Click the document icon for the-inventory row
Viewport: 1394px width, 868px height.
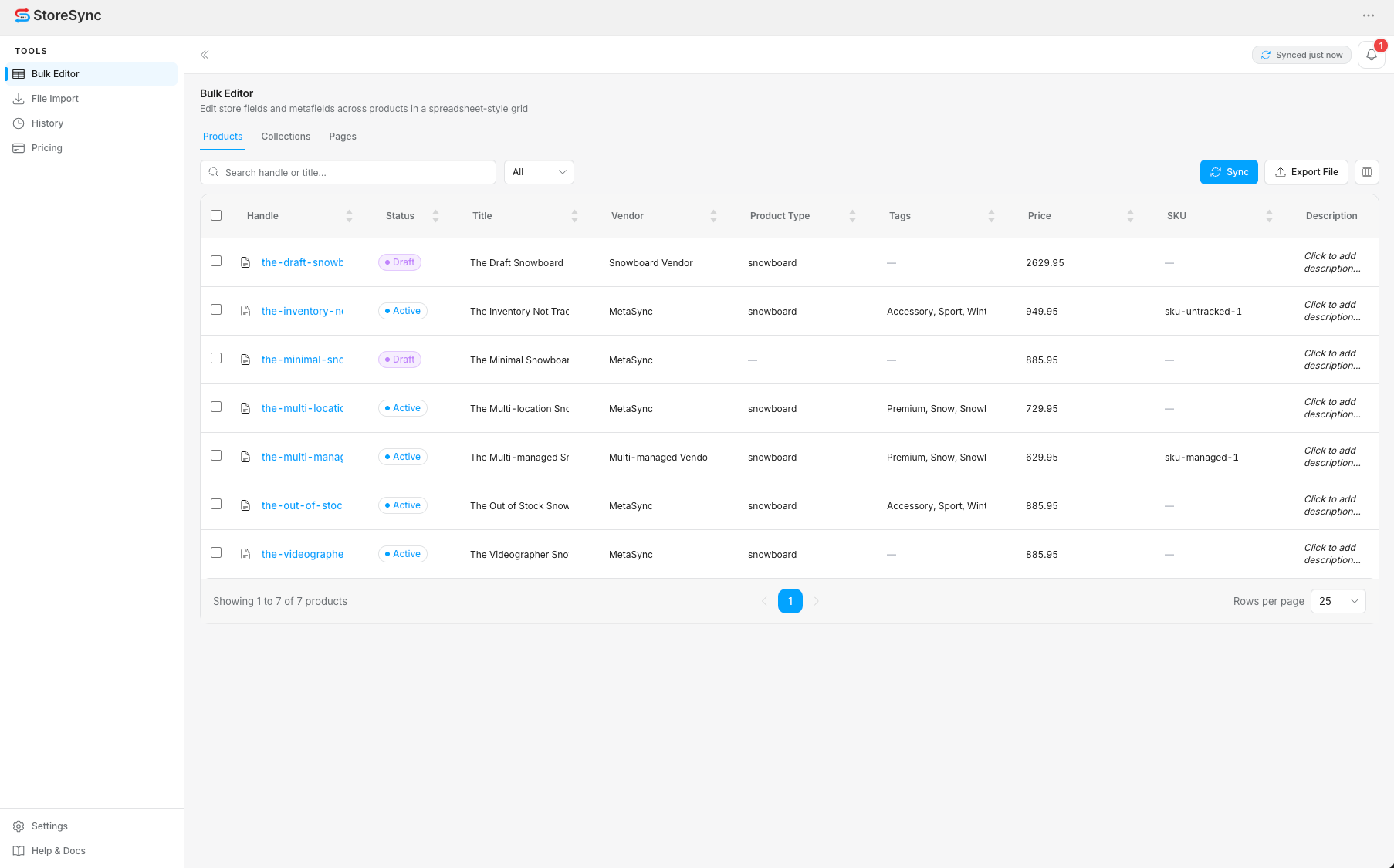[245, 311]
